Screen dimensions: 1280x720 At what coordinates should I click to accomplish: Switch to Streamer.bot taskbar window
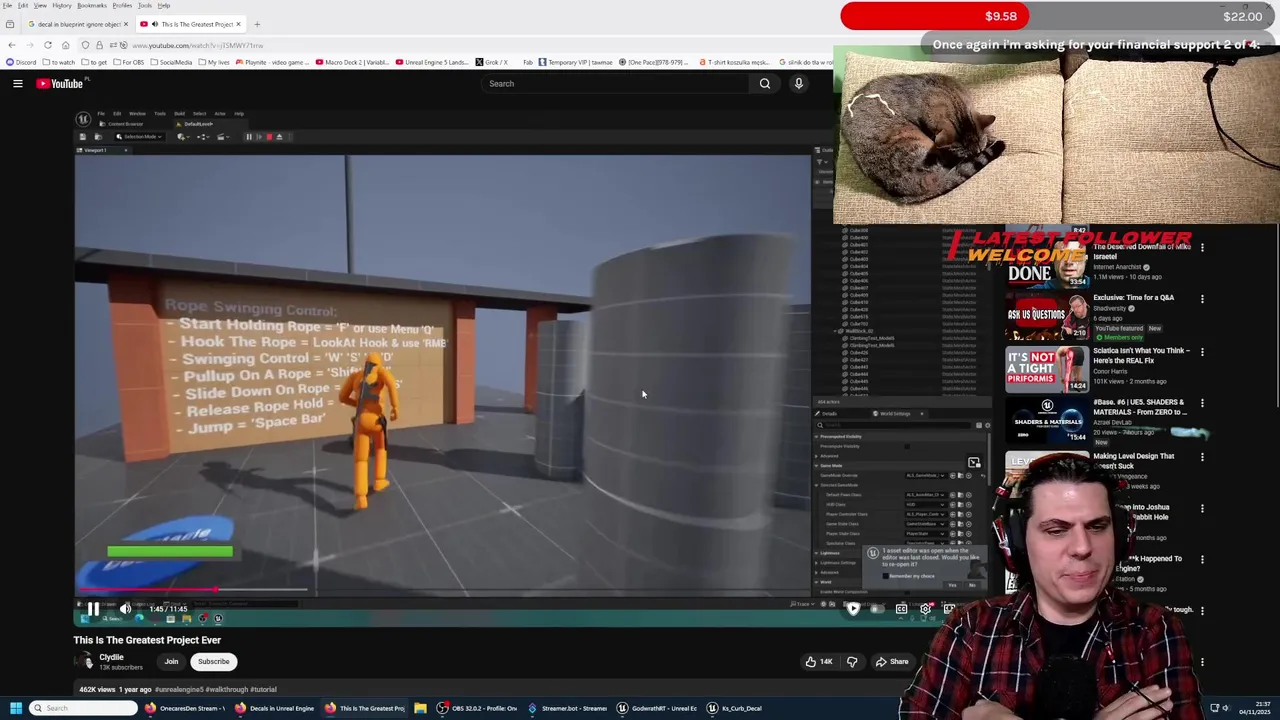pos(567,708)
